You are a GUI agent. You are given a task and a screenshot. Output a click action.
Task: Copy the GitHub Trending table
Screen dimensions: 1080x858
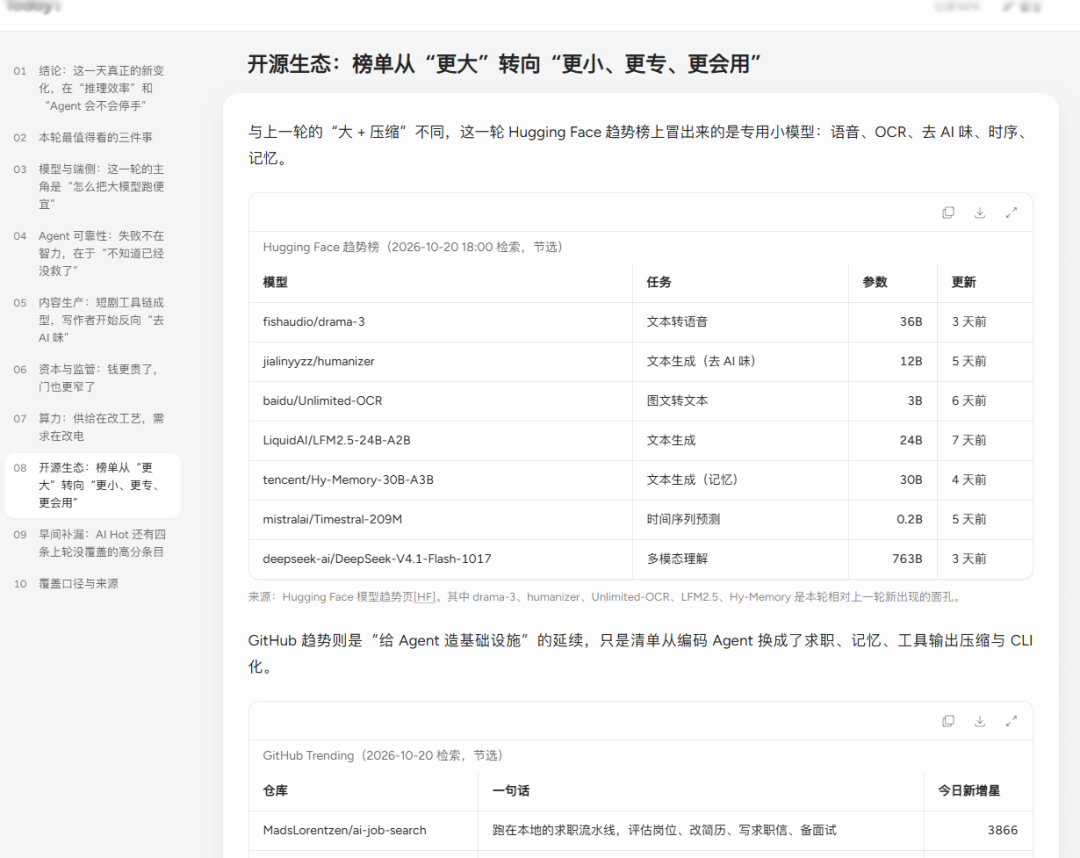948,721
